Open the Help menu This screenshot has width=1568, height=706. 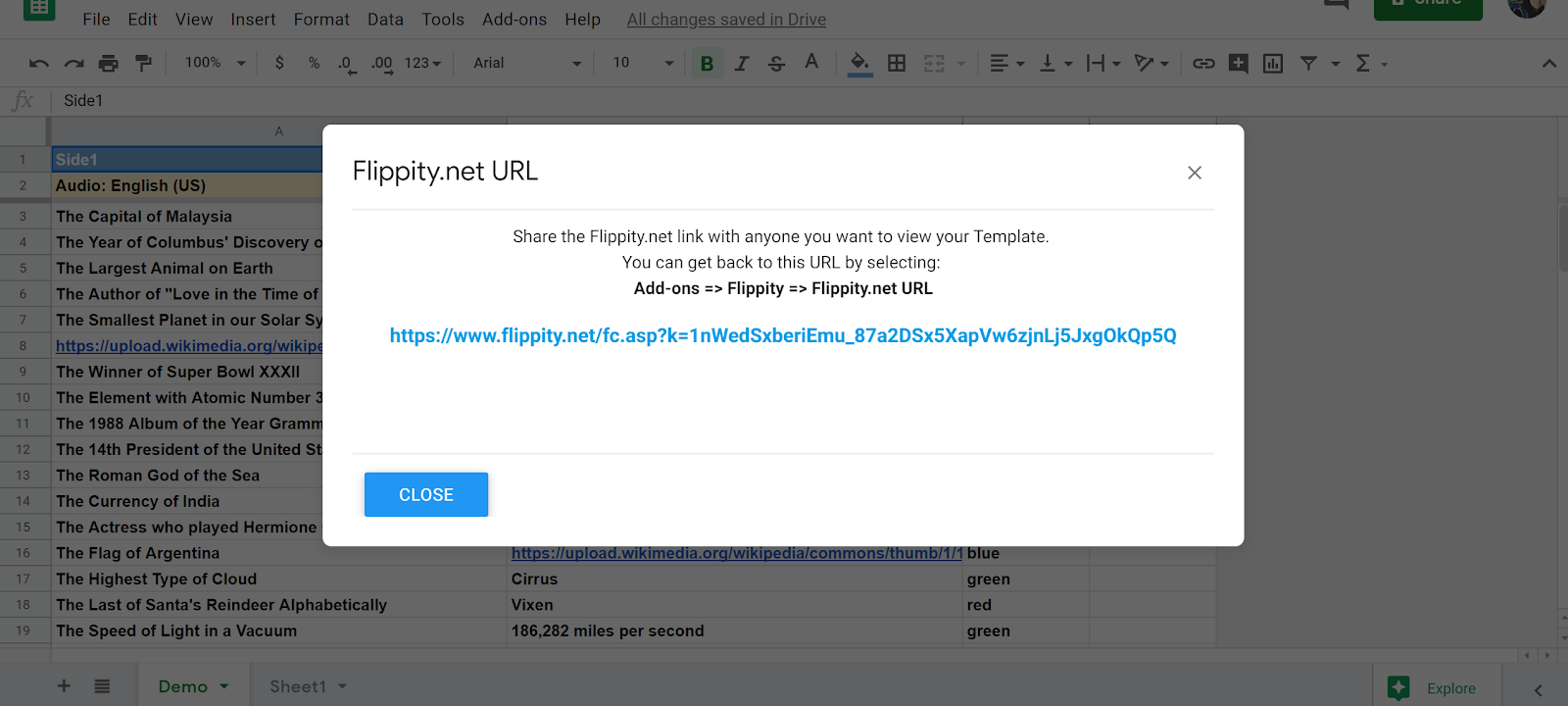(x=582, y=20)
